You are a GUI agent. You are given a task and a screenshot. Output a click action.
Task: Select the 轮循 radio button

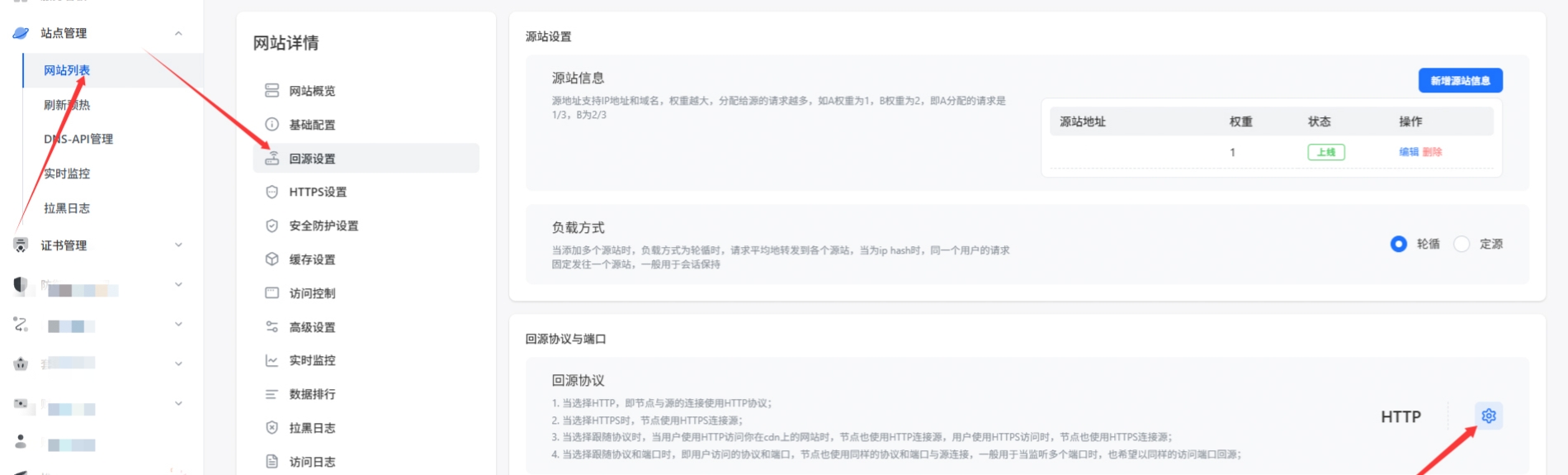click(x=1398, y=245)
